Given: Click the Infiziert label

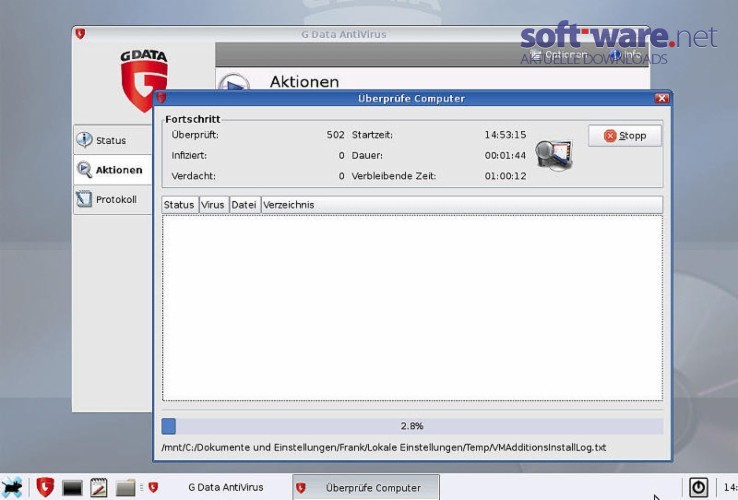Looking at the screenshot, I should [x=189, y=155].
